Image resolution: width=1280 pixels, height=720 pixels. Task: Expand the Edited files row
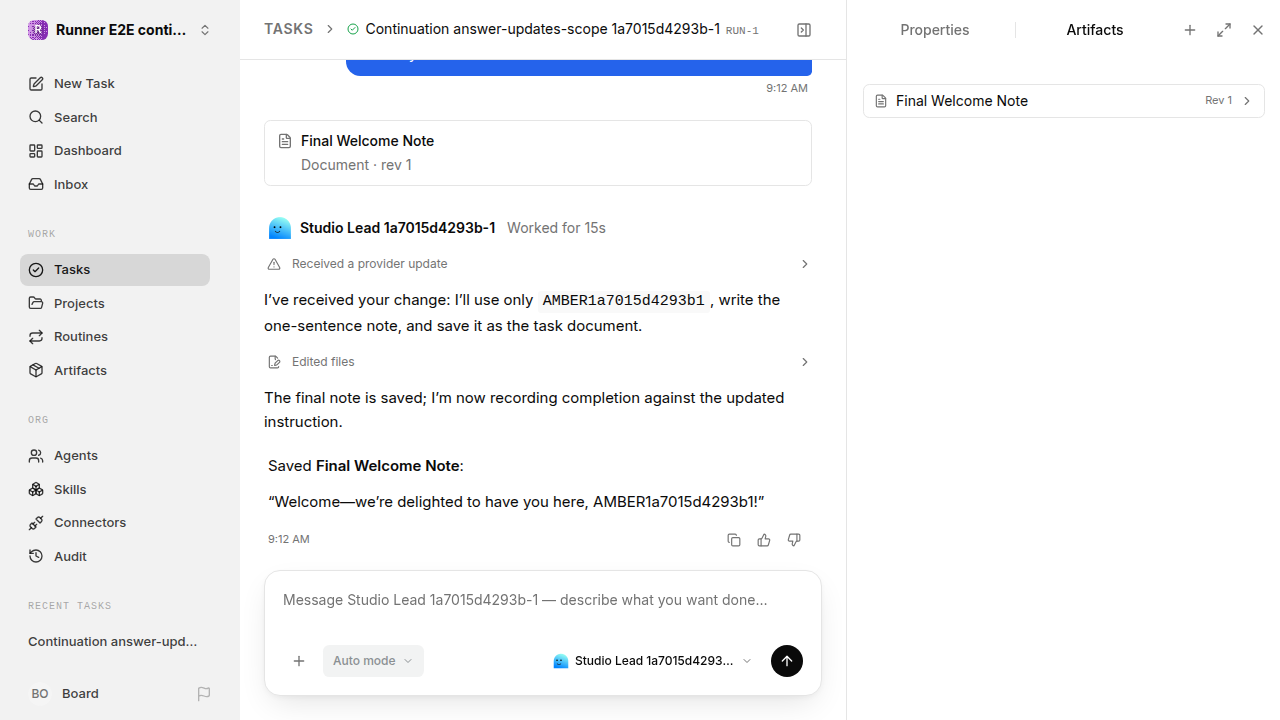click(x=538, y=362)
